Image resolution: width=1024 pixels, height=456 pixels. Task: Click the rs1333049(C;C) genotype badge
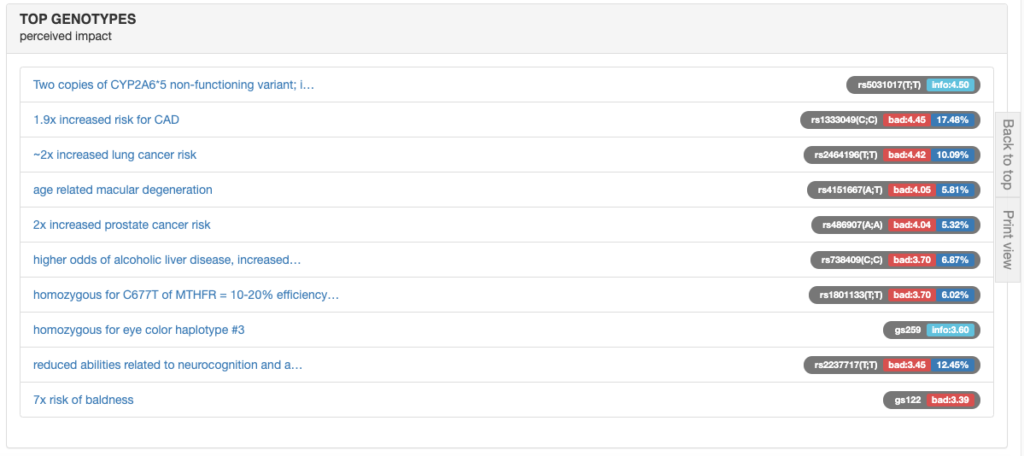click(842, 120)
